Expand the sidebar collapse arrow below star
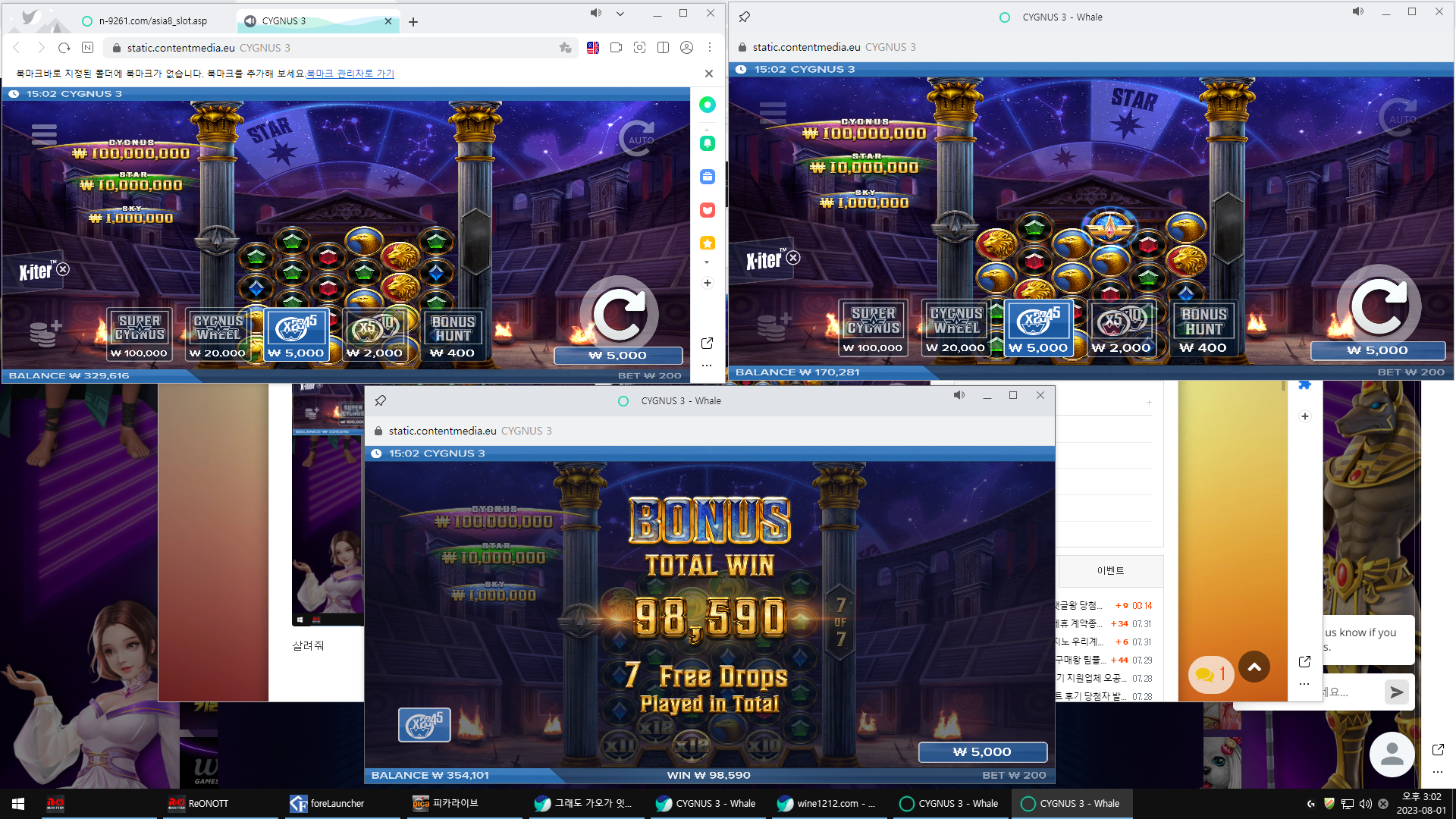 click(x=707, y=262)
